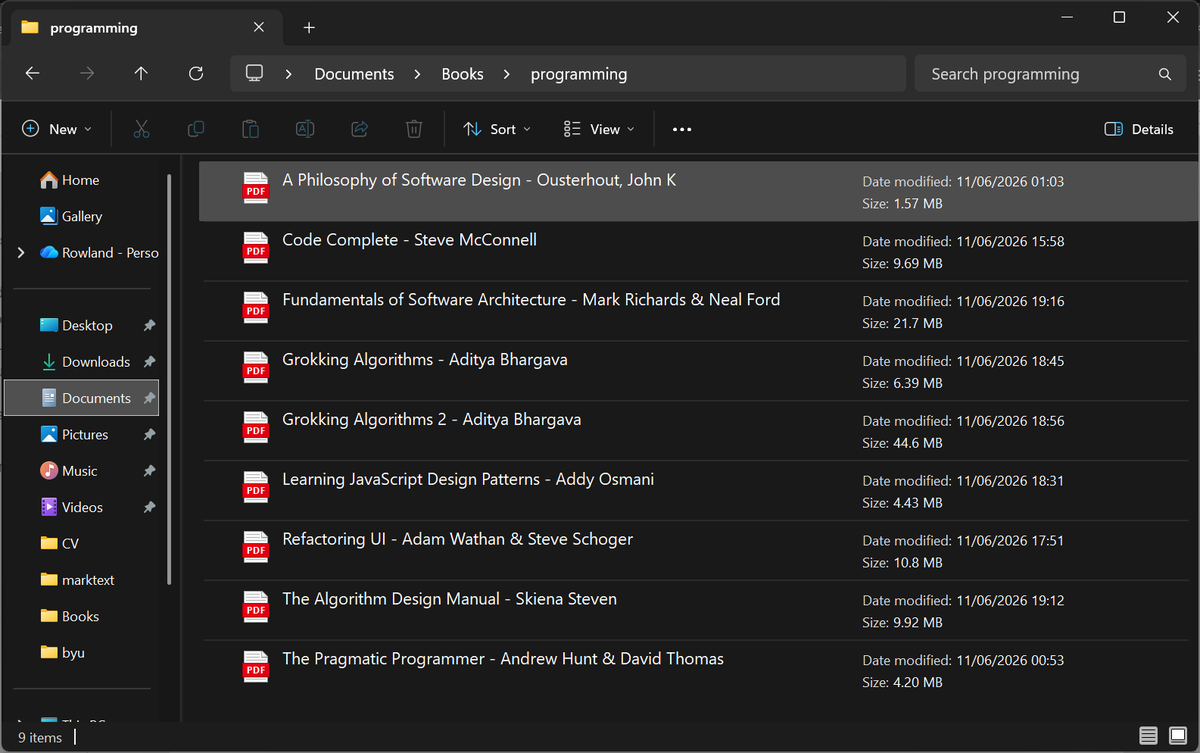Click Documents in the address bar path
1200x753 pixels.
pyautogui.click(x=354, y=74)
